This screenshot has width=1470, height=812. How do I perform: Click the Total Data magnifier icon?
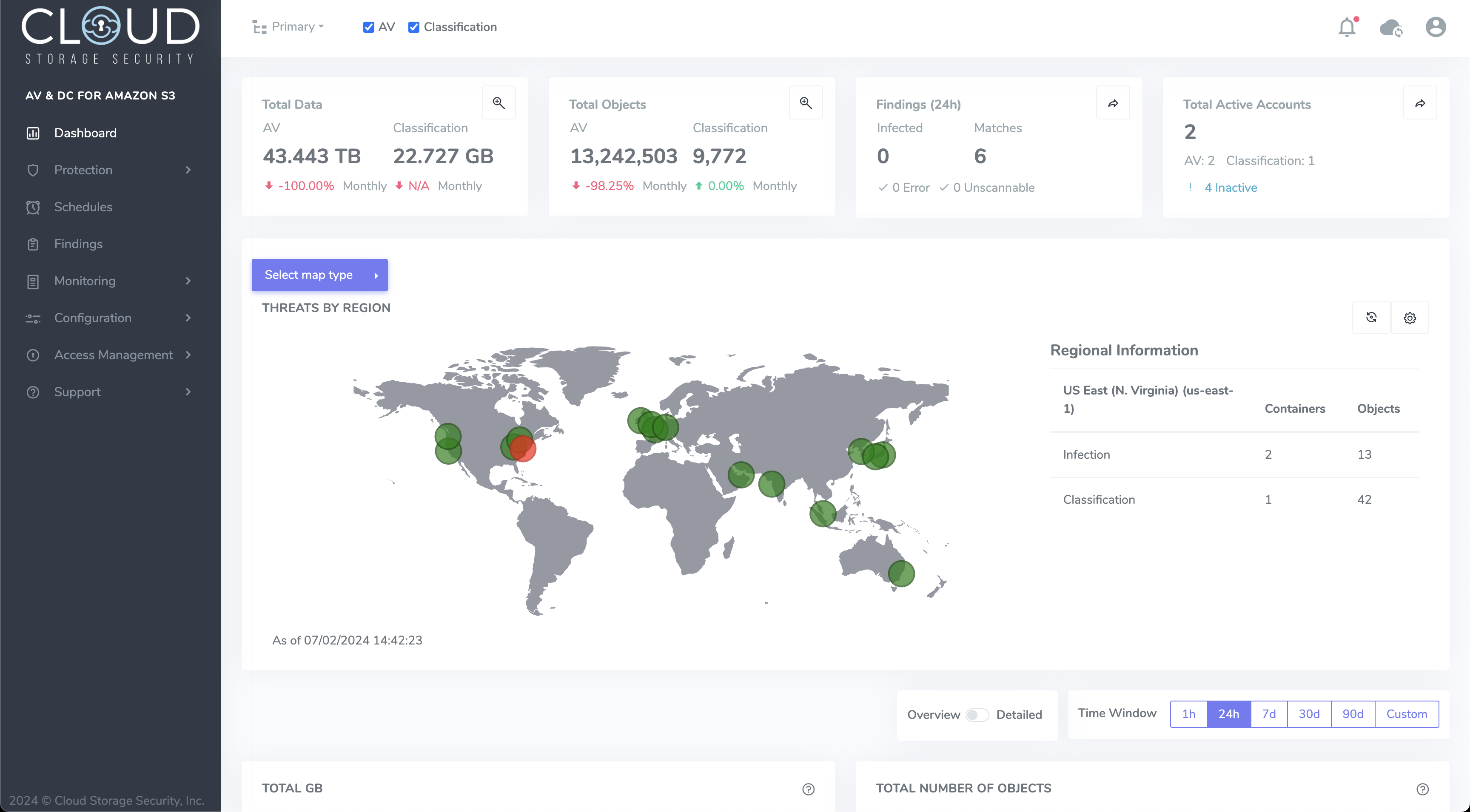coord(499,102)
